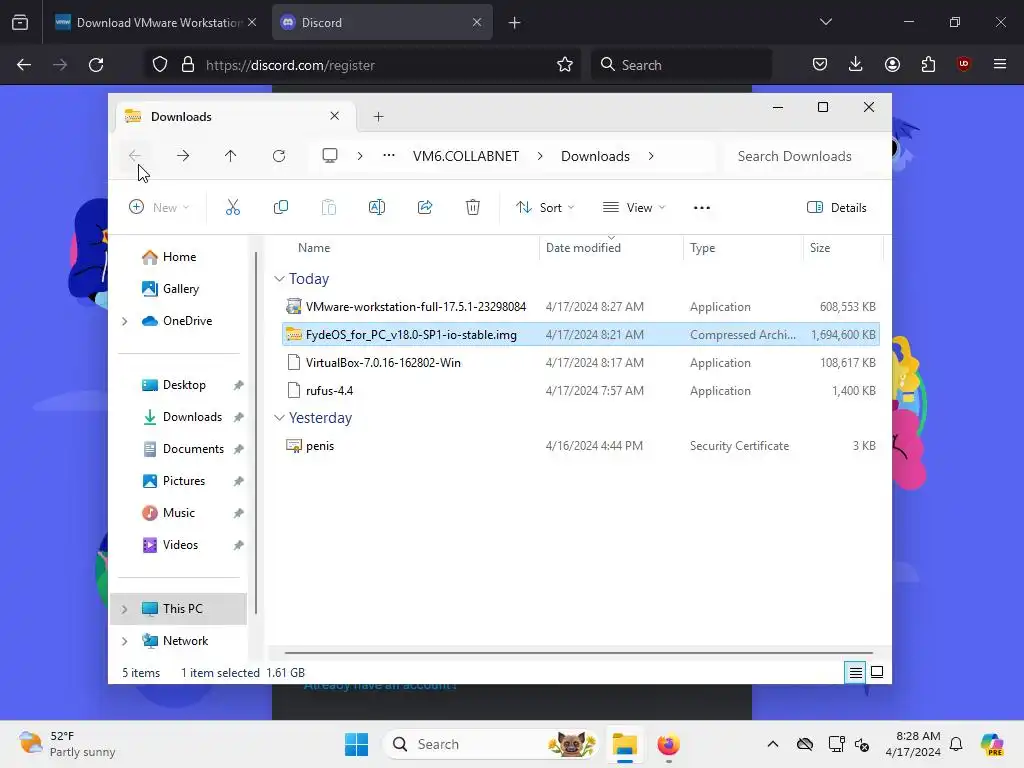The height and width of the screenshot is (768, 1024).
Task: Click Downloads breadcrumb in address bar
Action: coord(595,156)
